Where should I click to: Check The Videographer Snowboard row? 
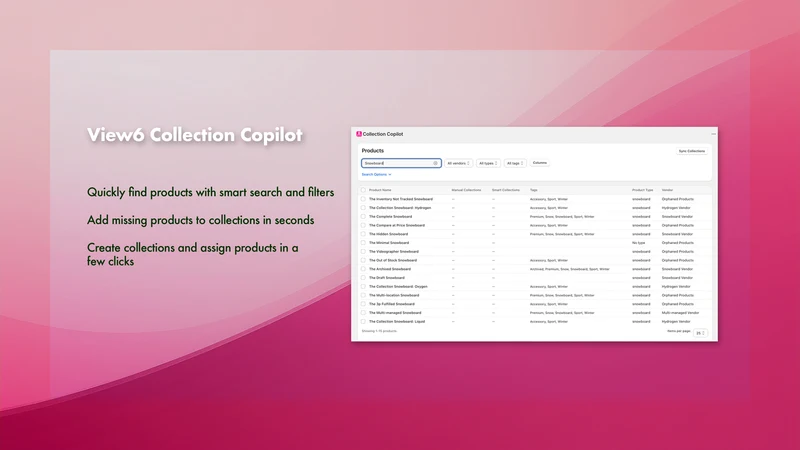click(x=363, y=252)
